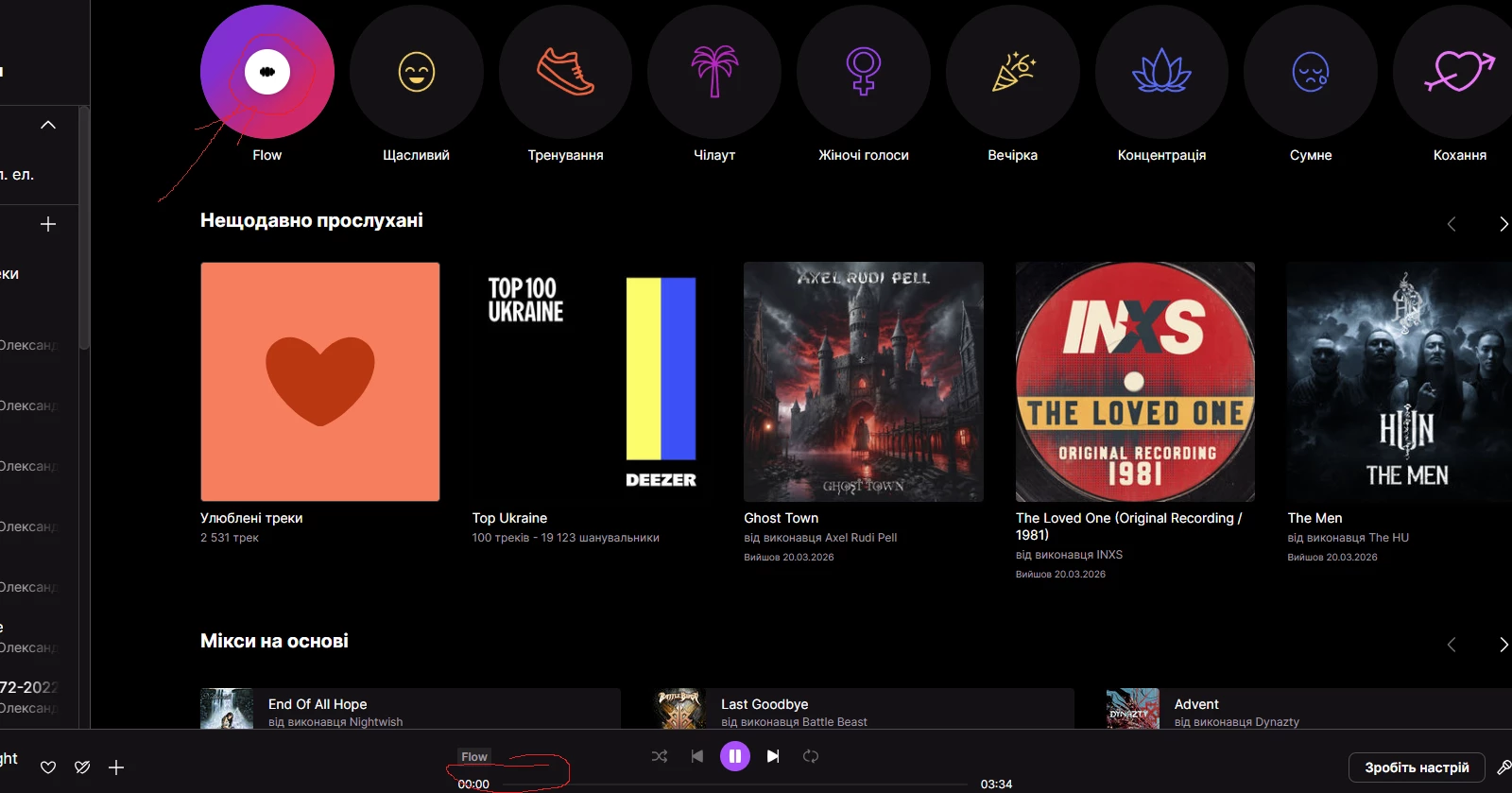1512x793 pixels.
Task: Open the Dynazty artist link
Action: [x=1278, y=722]
